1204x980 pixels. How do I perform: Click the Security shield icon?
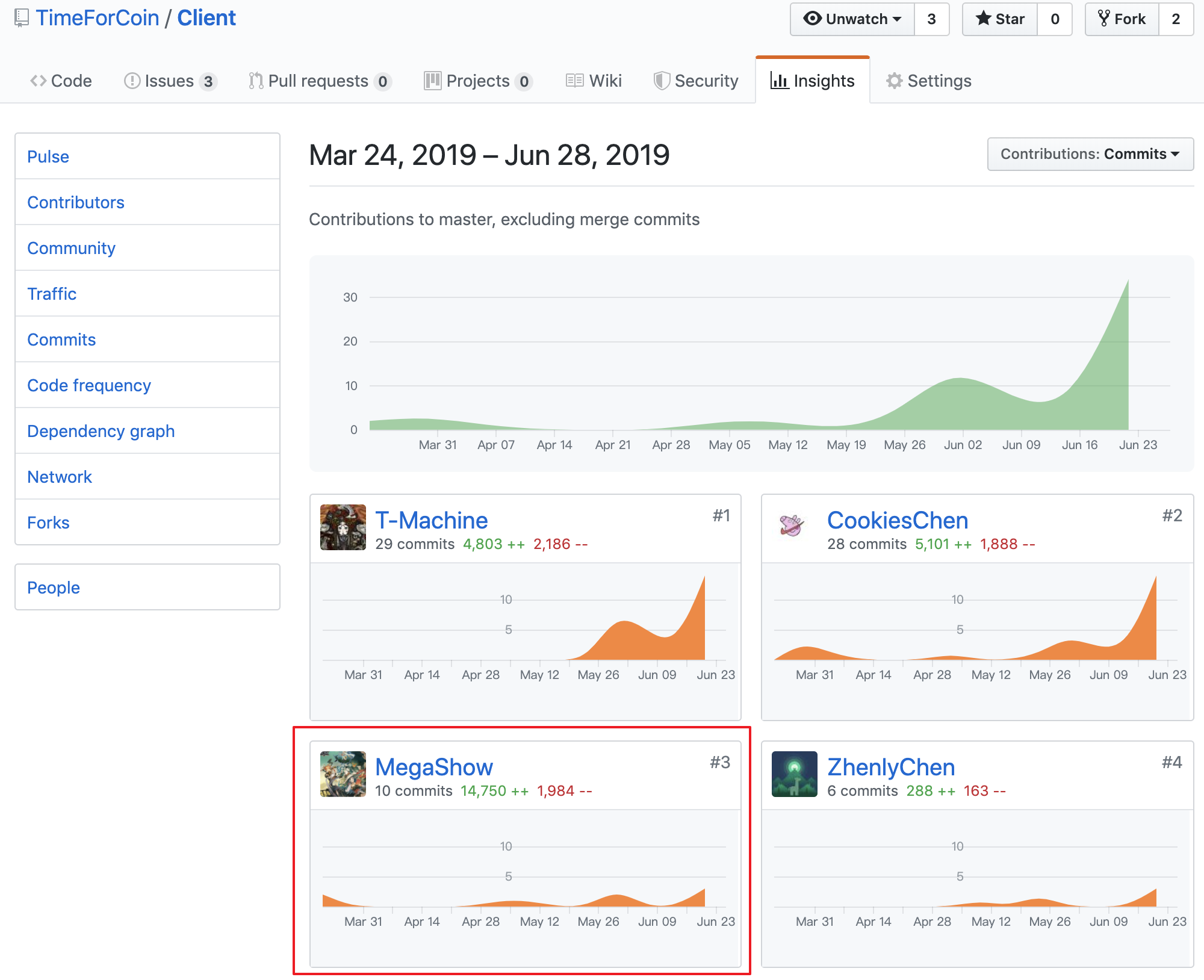coord(662,81)
